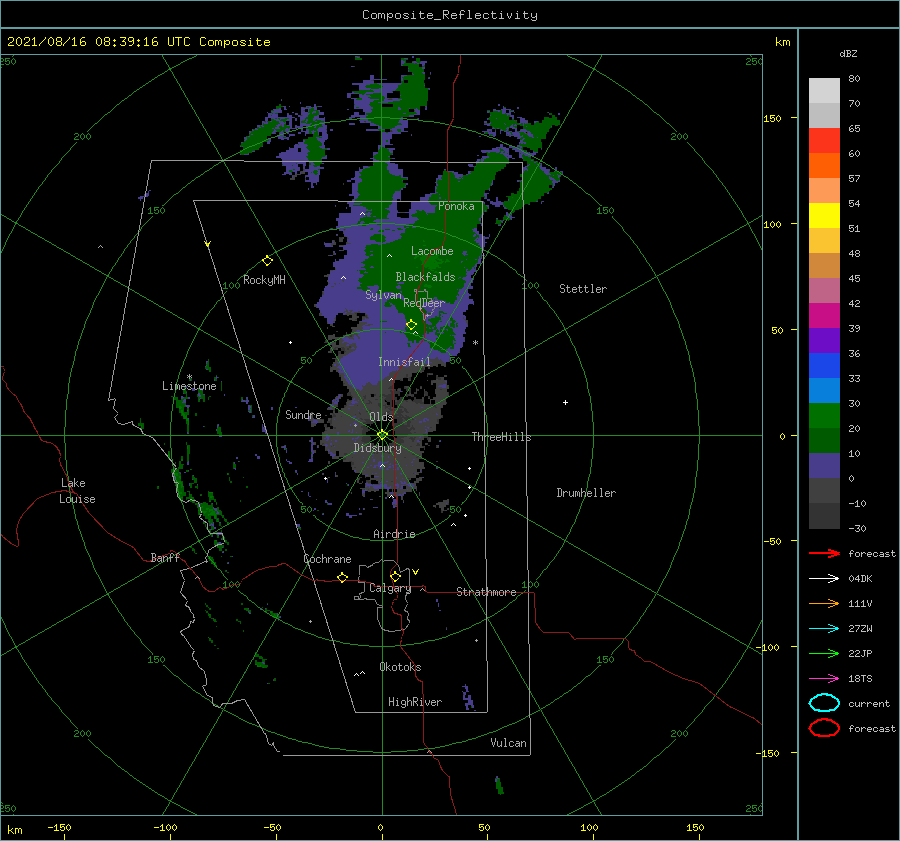Click the Strathmore label
This screenshot has width=900, height=841.
(x=486, y=592)
